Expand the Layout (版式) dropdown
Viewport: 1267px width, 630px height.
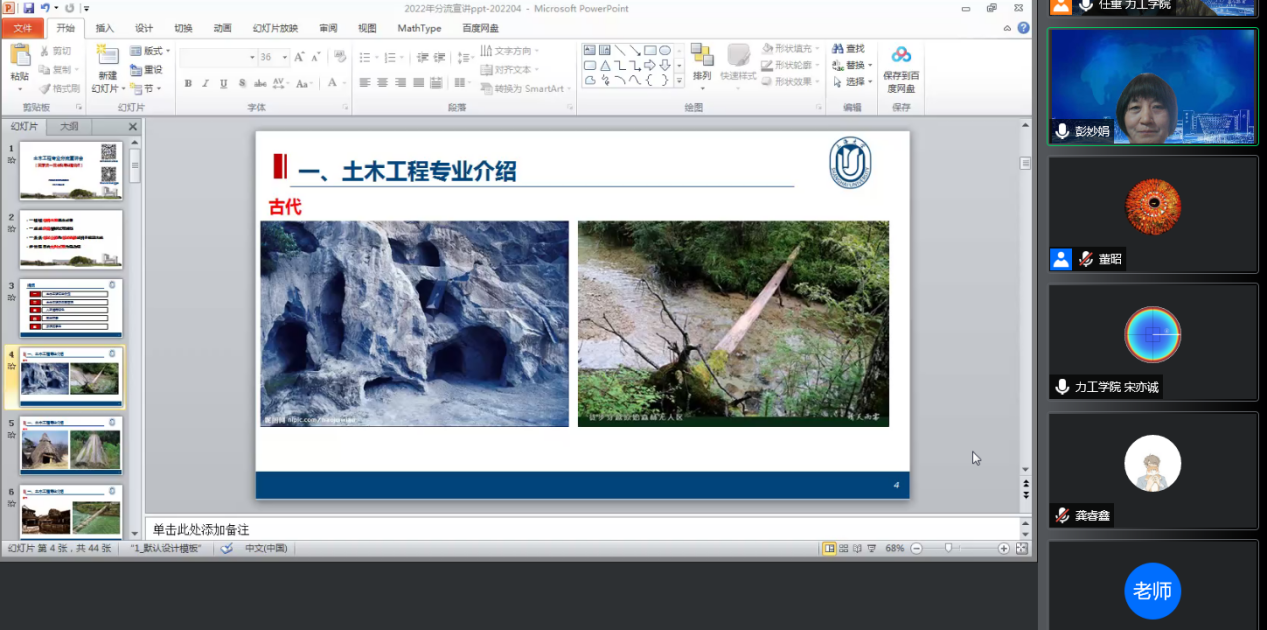point(168,51)
